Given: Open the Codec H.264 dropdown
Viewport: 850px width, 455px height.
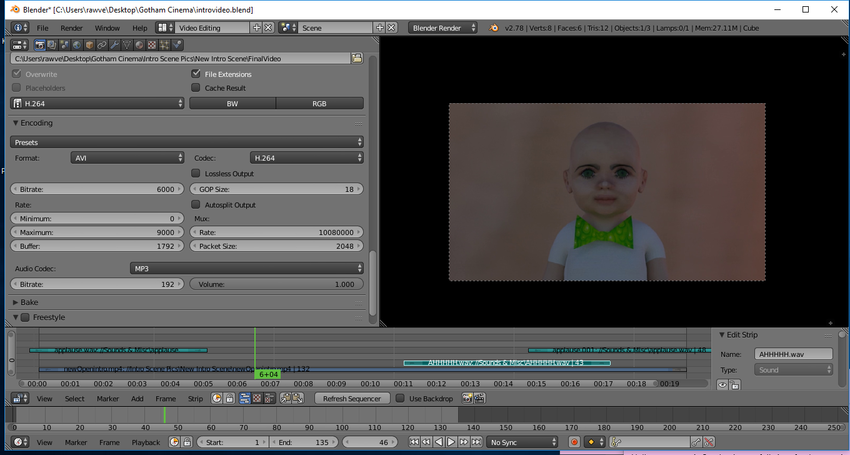Looking at the screenshot, I should 307,158.
